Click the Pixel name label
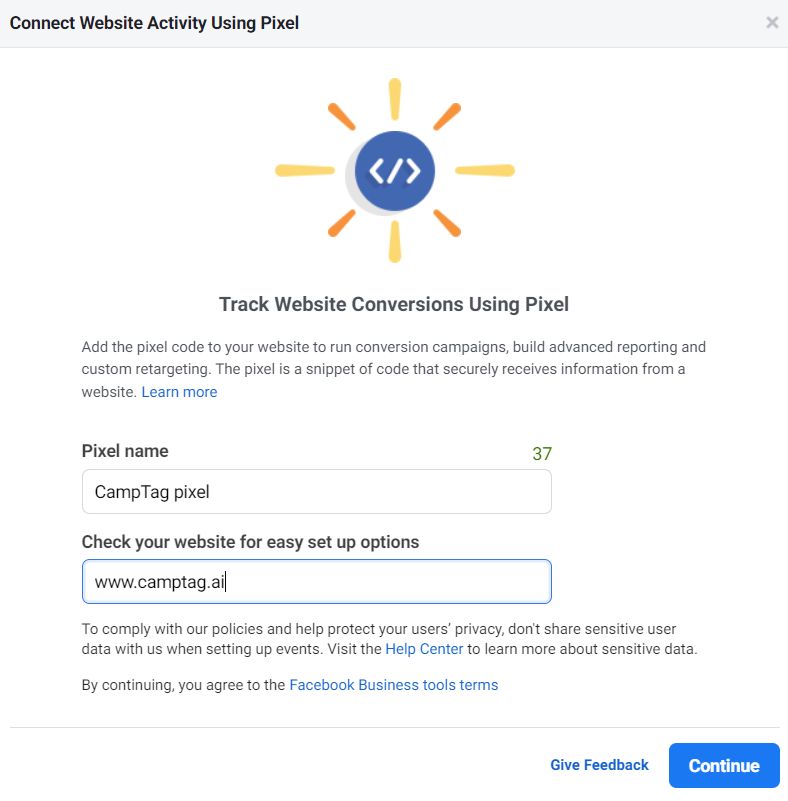 point(125,451)
